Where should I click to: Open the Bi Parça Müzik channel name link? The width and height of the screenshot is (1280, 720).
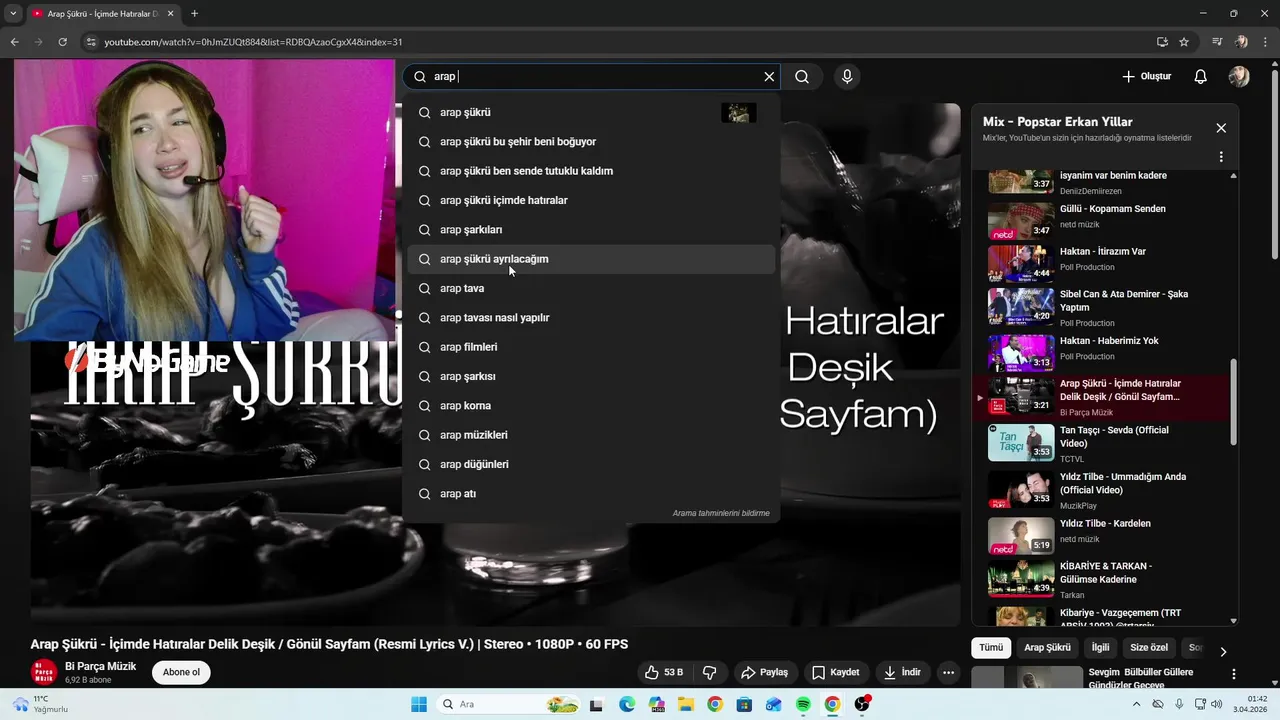pyautogui.click(x=100, y=666)
